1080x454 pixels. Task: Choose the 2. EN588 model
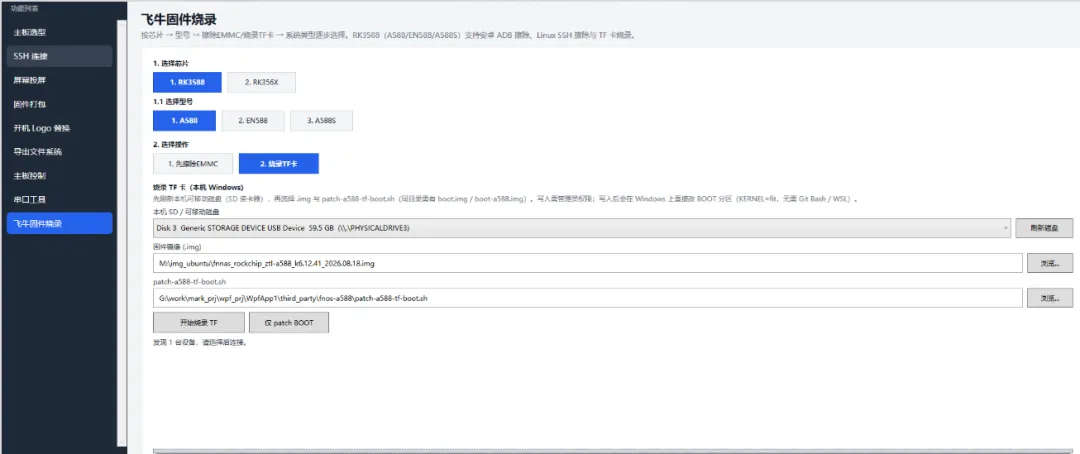(x=253, y=121)
